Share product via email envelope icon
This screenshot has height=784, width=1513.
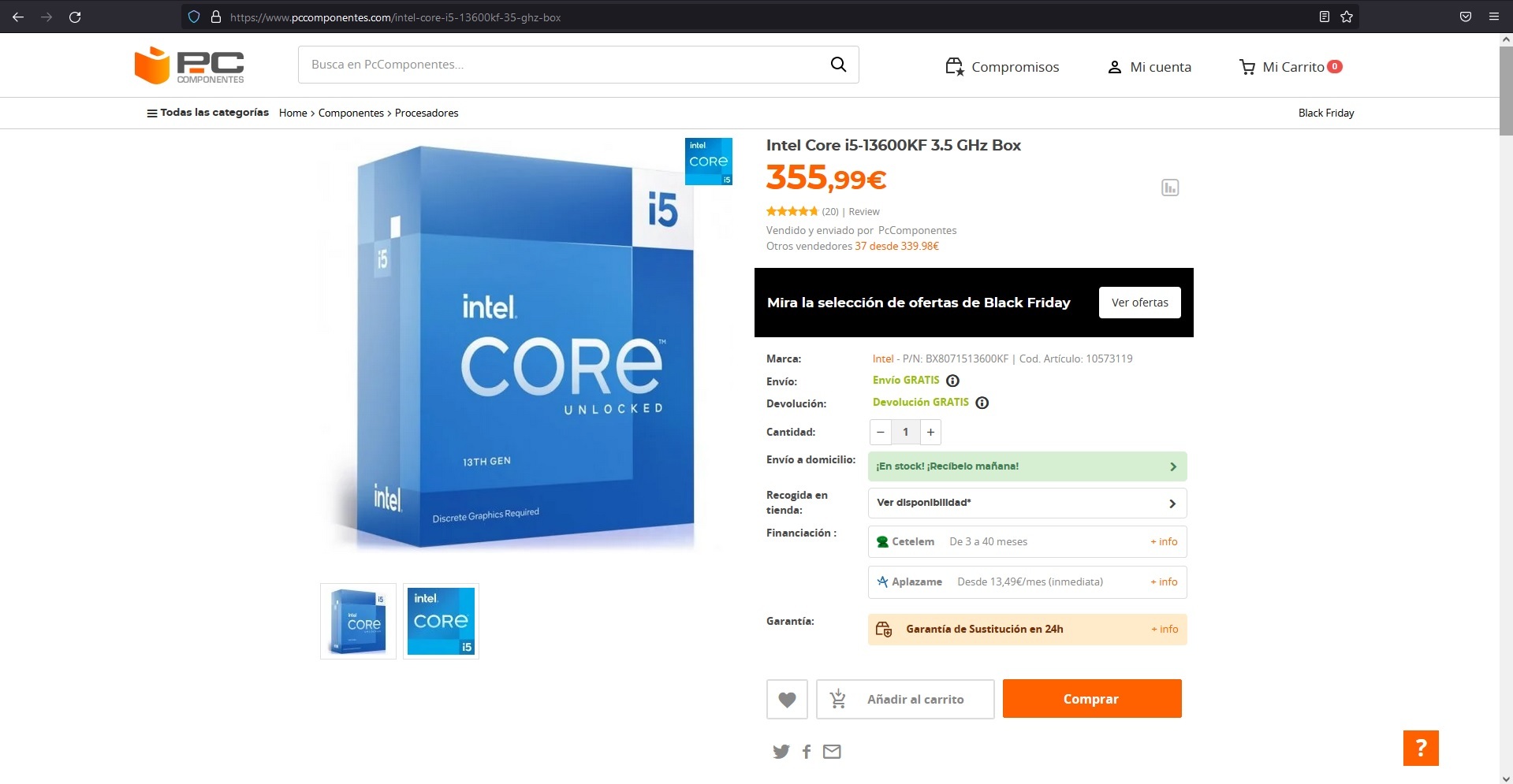pyautogui.click(x=832, y=751)
